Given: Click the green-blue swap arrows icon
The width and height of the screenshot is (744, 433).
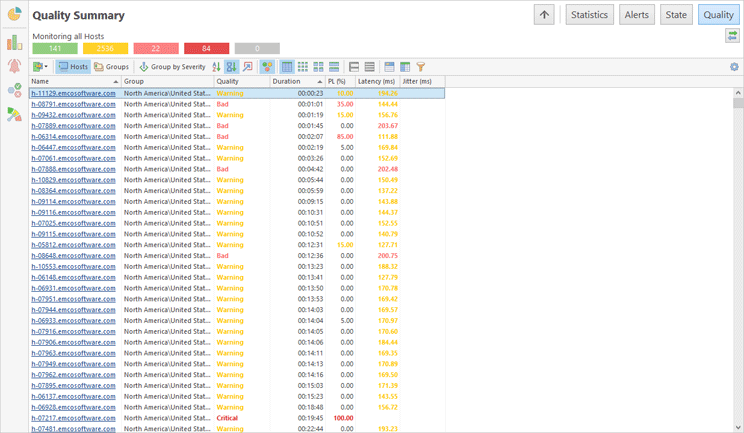Looking at the screenshot, I should click(733, 36).
